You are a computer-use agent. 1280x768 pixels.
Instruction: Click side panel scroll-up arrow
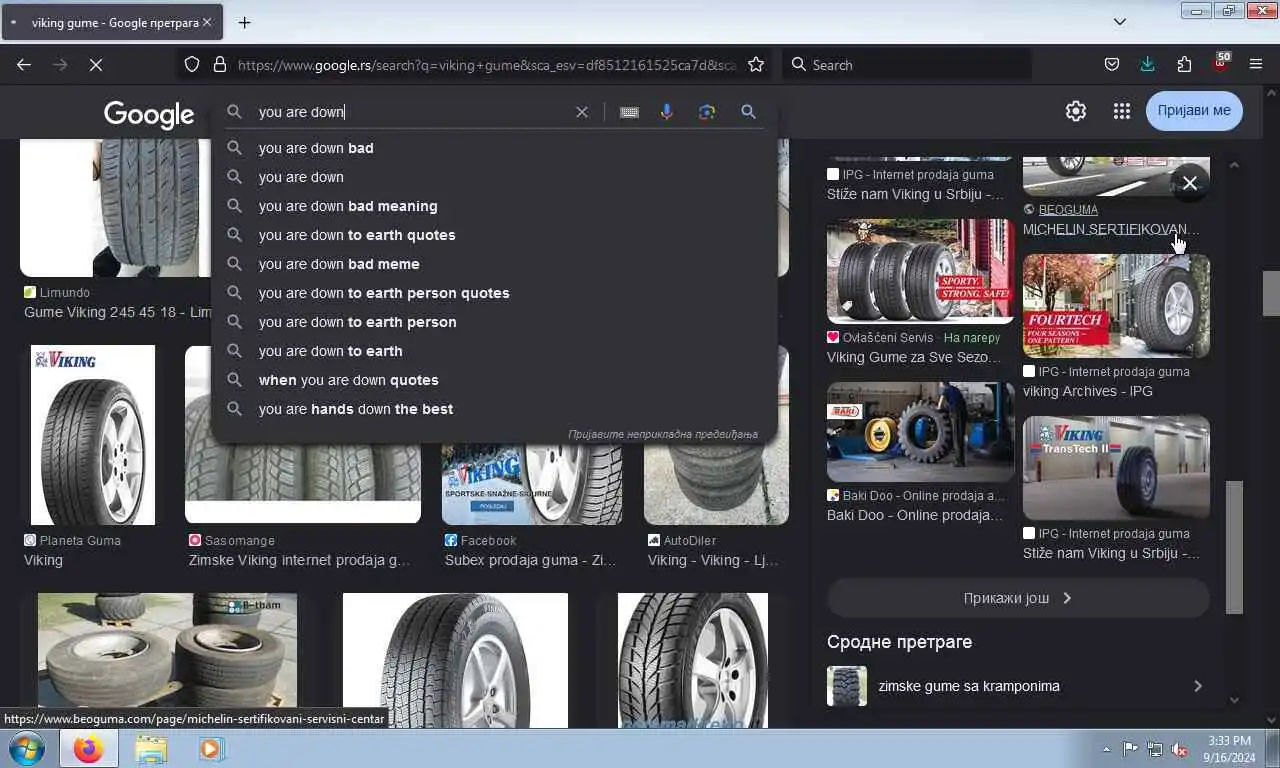tap(1234, 164)
